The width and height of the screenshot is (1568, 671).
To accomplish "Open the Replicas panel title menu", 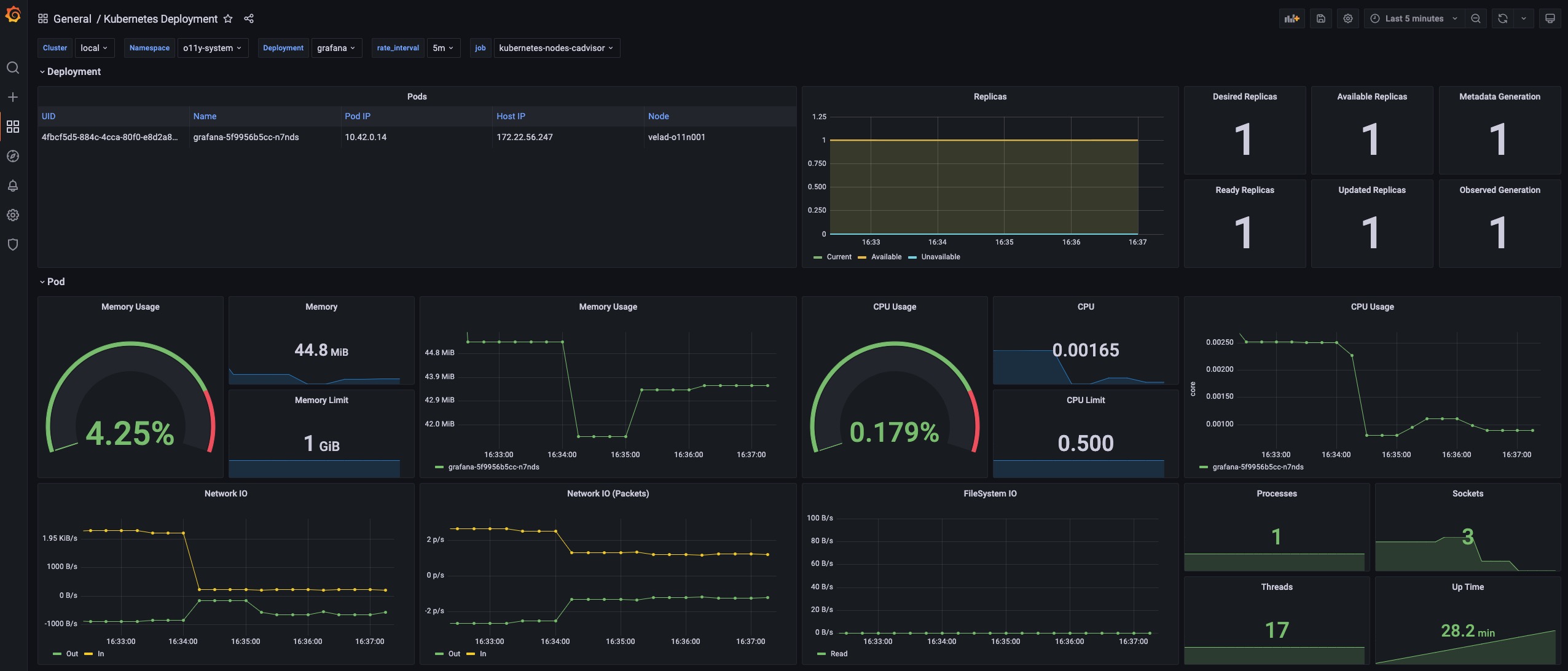I will coord(990,96).
